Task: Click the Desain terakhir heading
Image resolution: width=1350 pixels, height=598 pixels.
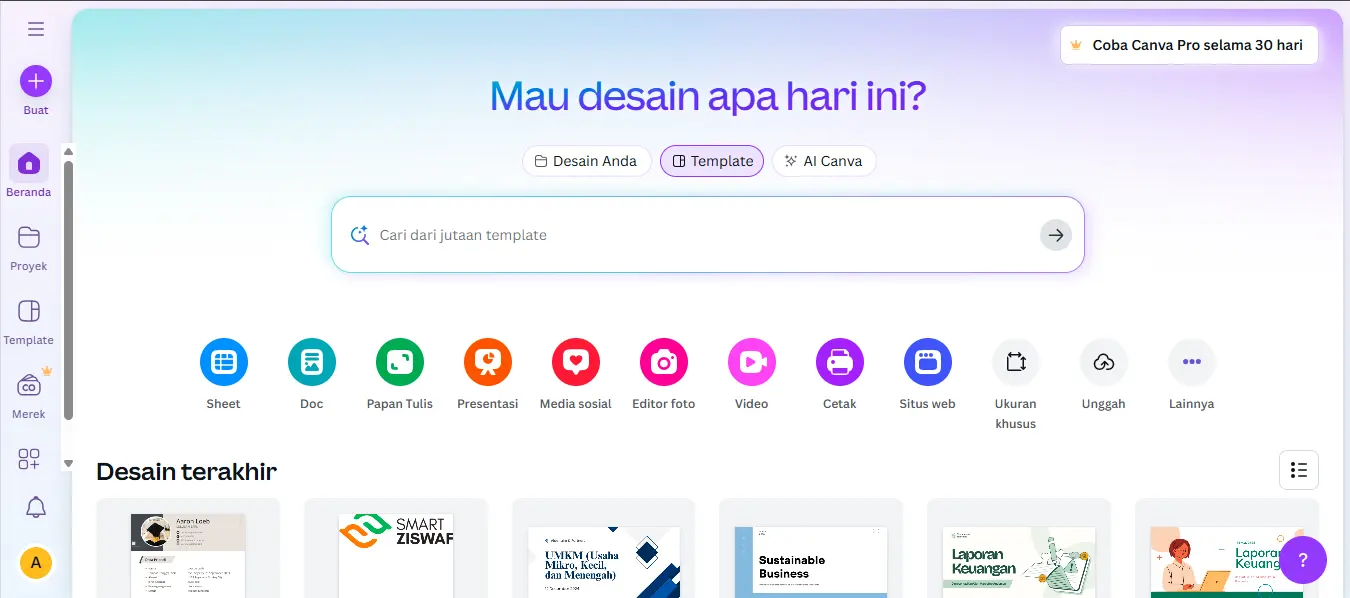Action: 186,471
